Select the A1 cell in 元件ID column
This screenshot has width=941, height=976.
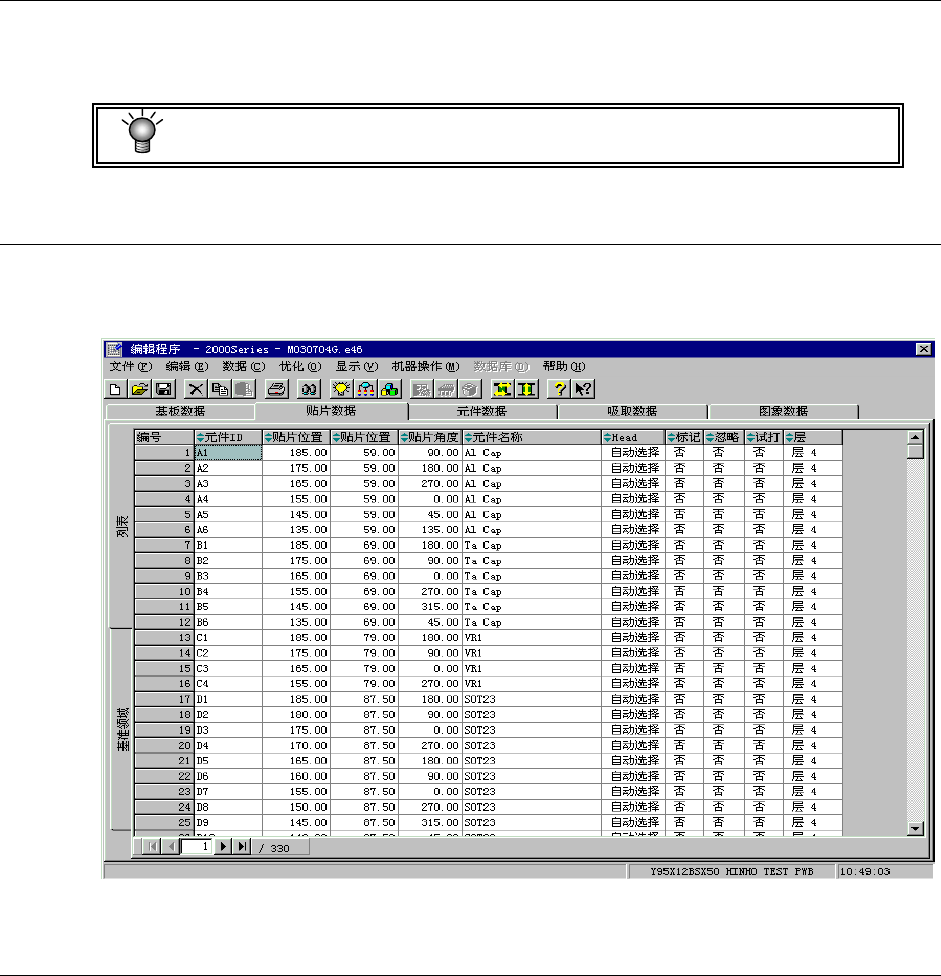(228, 453)
